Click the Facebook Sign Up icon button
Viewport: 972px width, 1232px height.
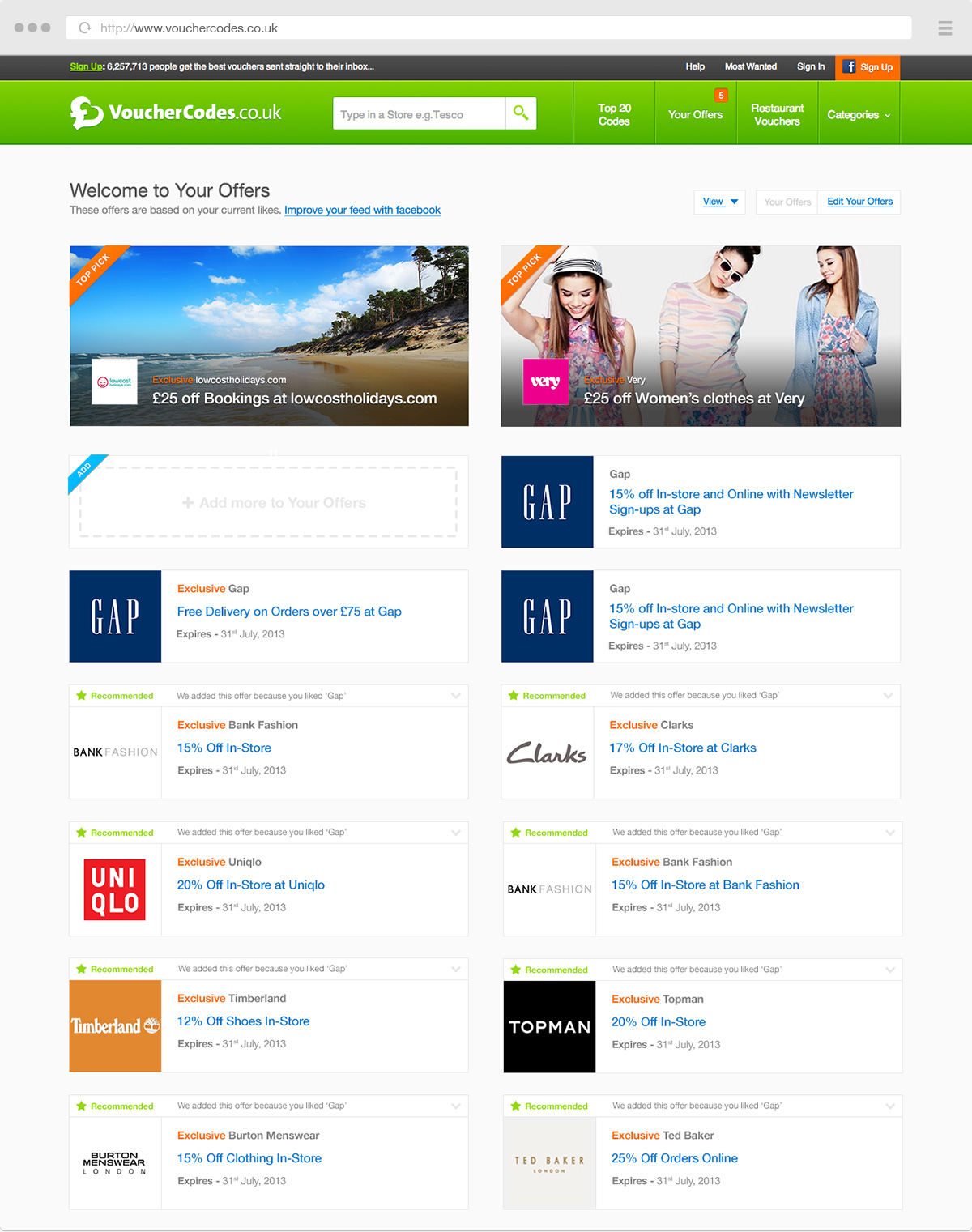point(868,67)
